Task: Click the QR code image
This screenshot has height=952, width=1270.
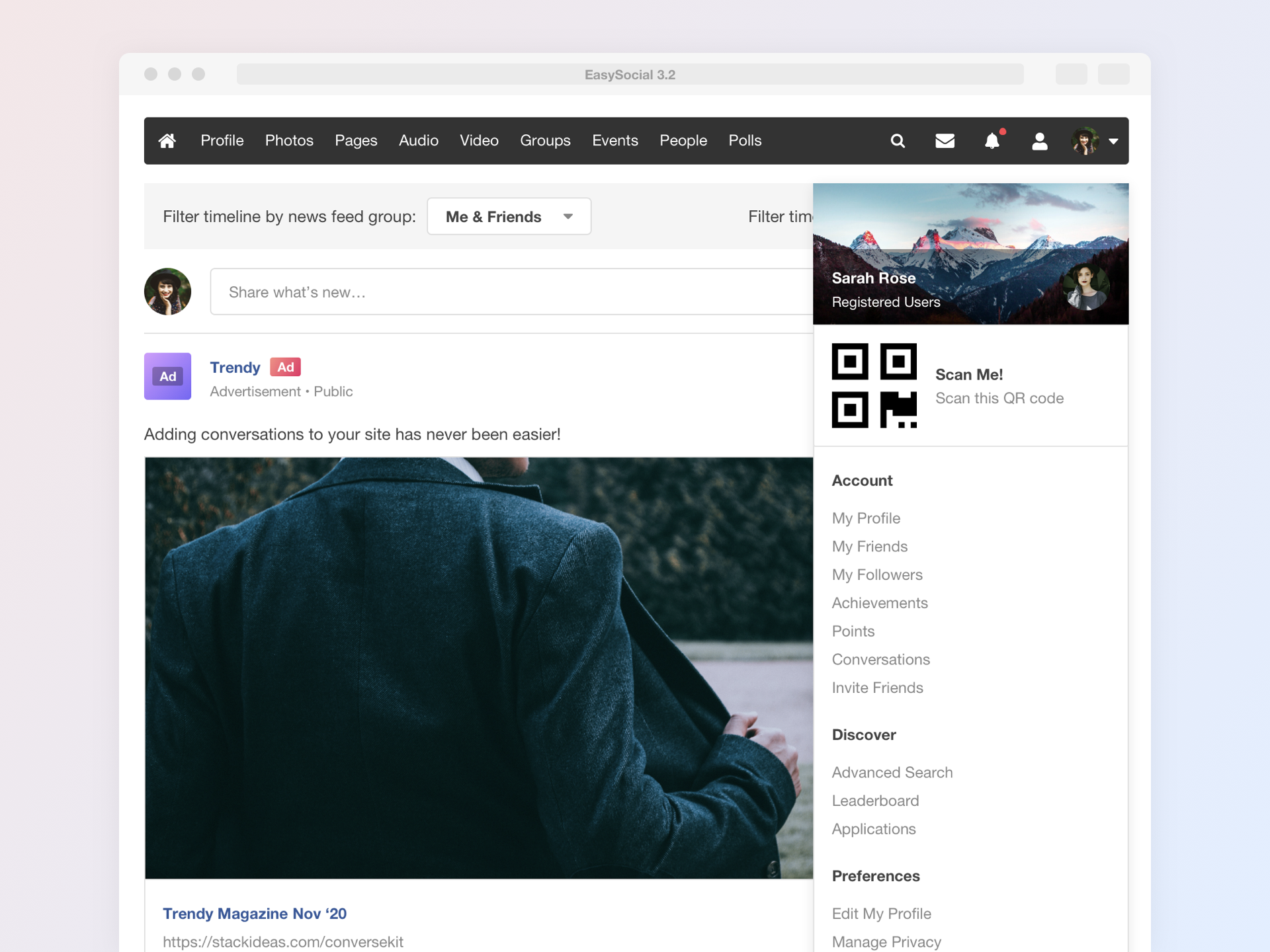Action: pos(874,385)
